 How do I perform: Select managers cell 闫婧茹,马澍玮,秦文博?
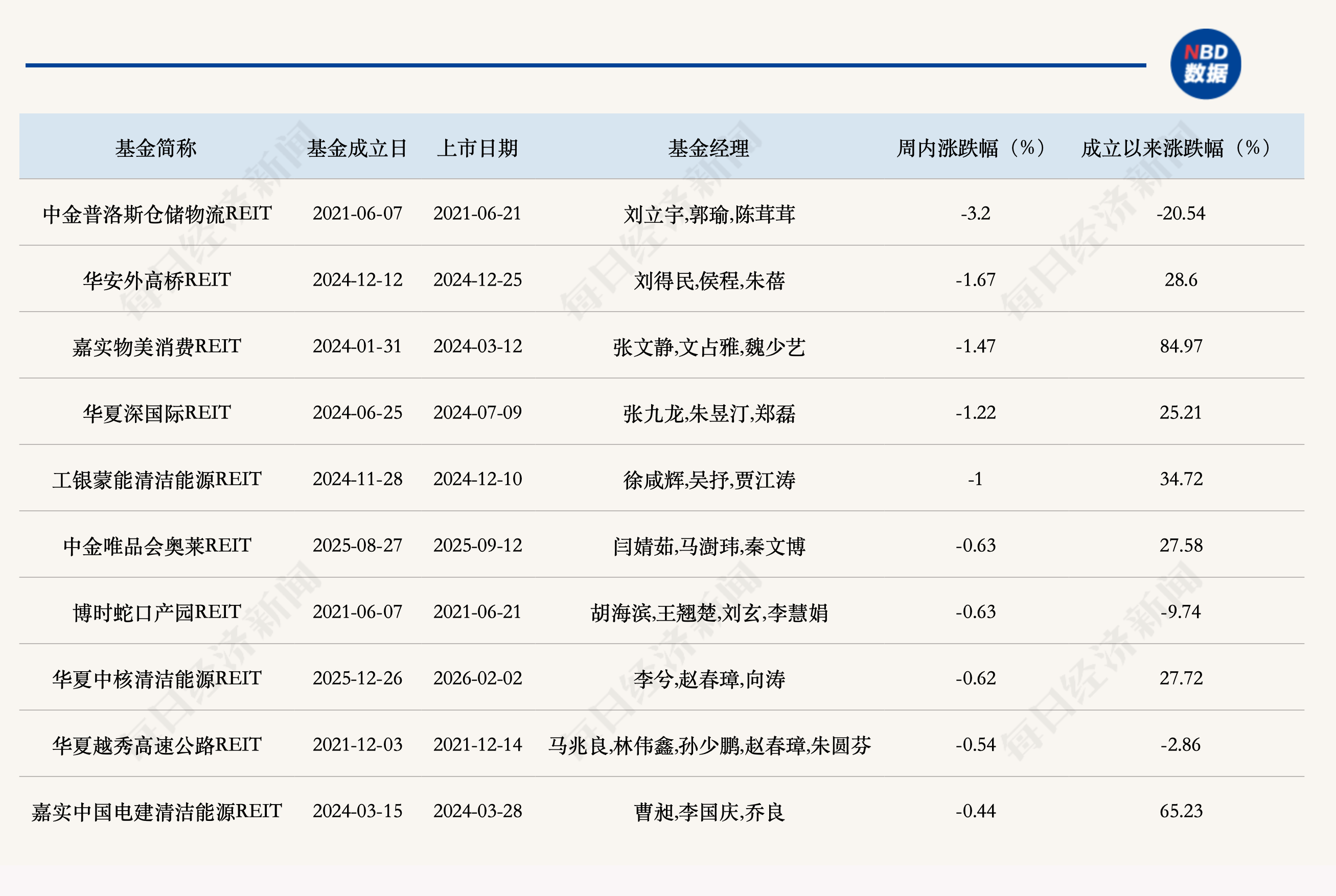[709, 546]
